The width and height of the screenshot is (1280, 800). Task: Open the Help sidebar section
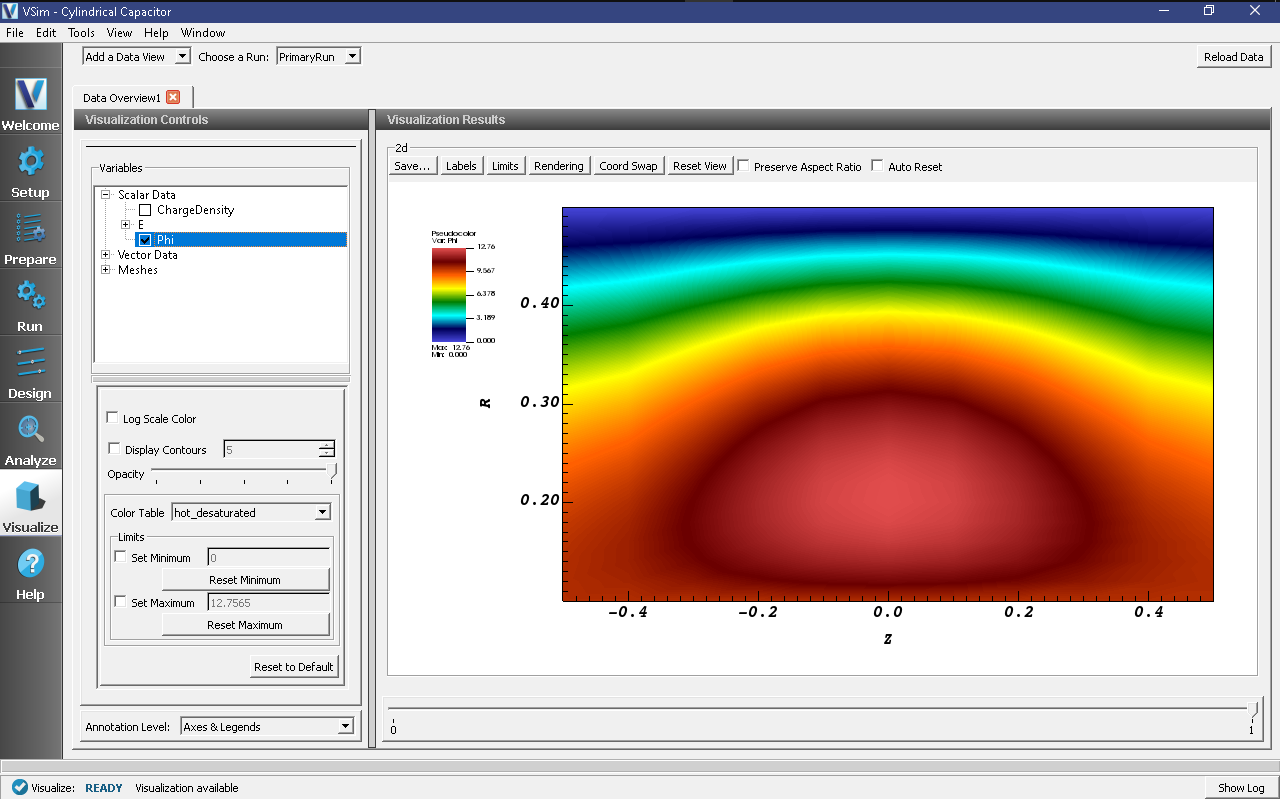(30, 571)
